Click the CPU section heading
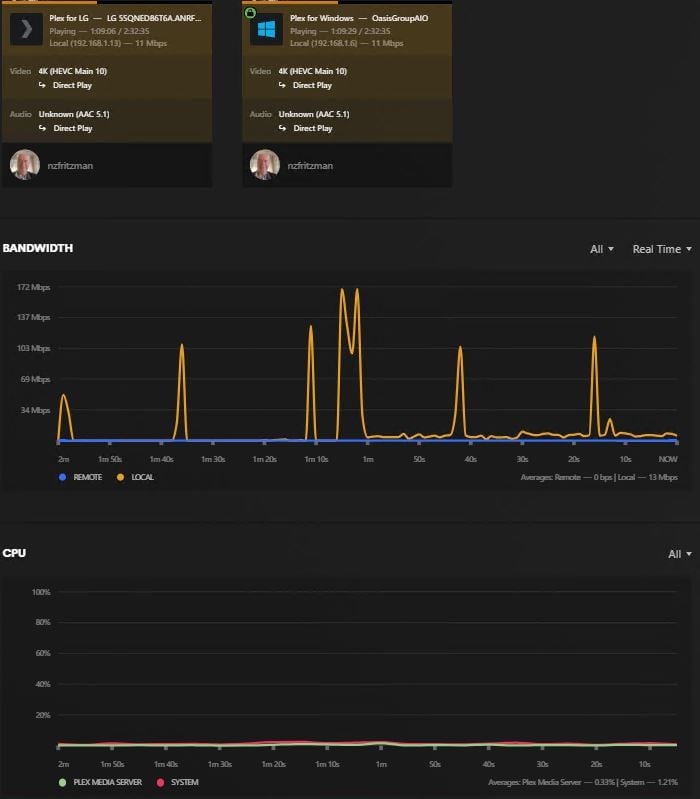The width and height of the screenshot is (700, 799). (14, 553)
